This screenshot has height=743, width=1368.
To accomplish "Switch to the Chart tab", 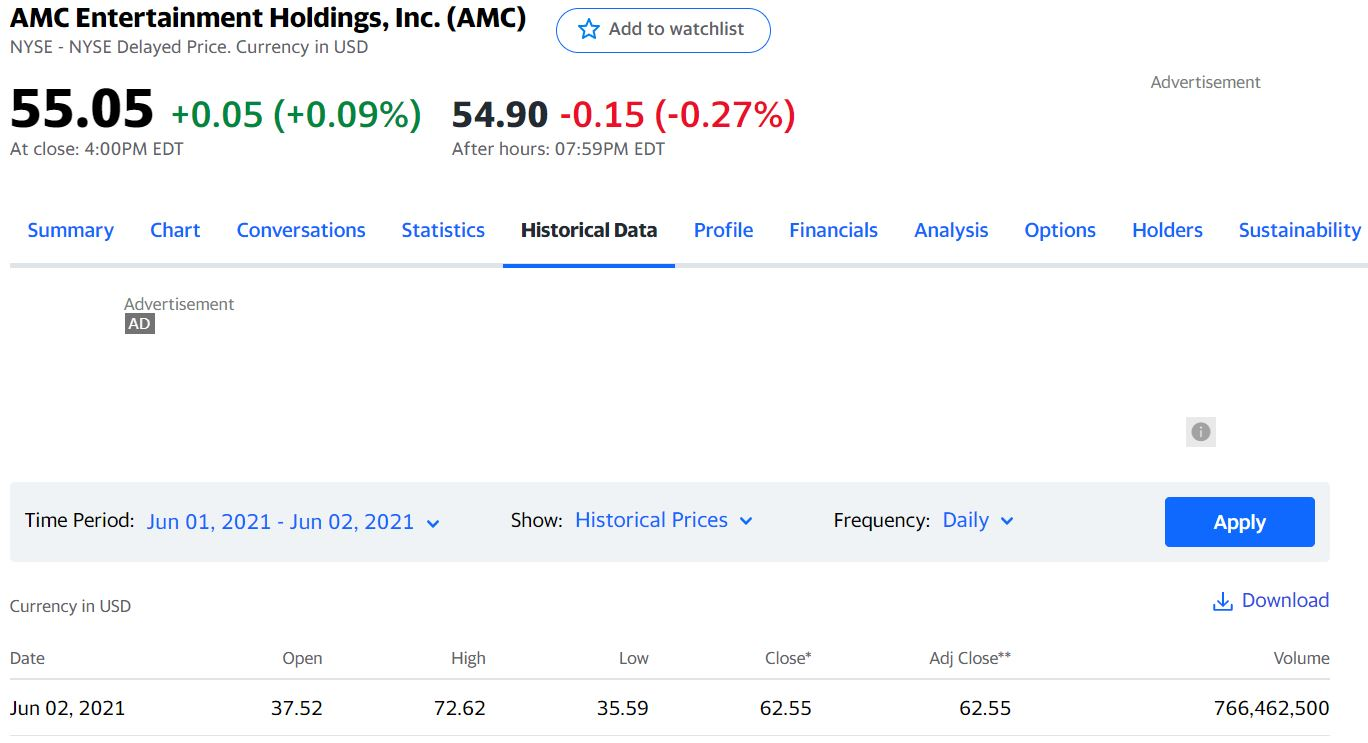I will 175,230.
